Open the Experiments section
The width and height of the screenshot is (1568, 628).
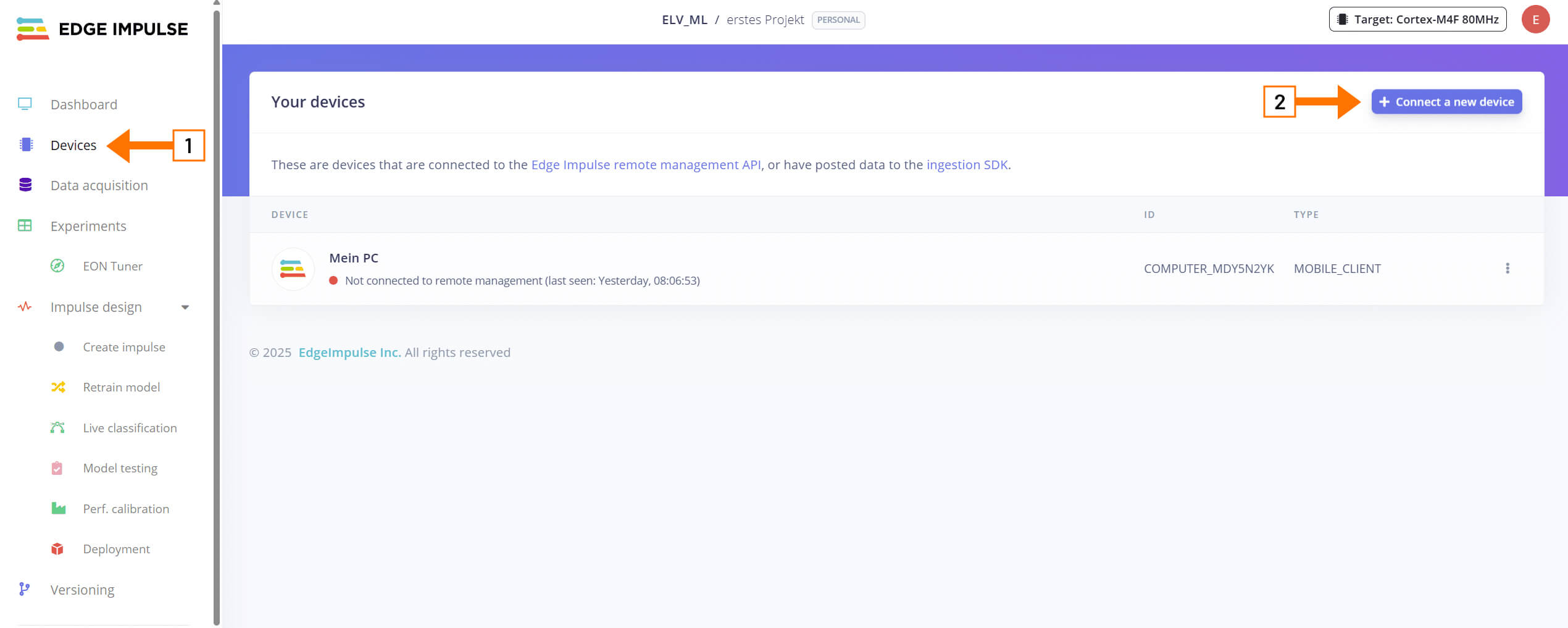point(88,226)
